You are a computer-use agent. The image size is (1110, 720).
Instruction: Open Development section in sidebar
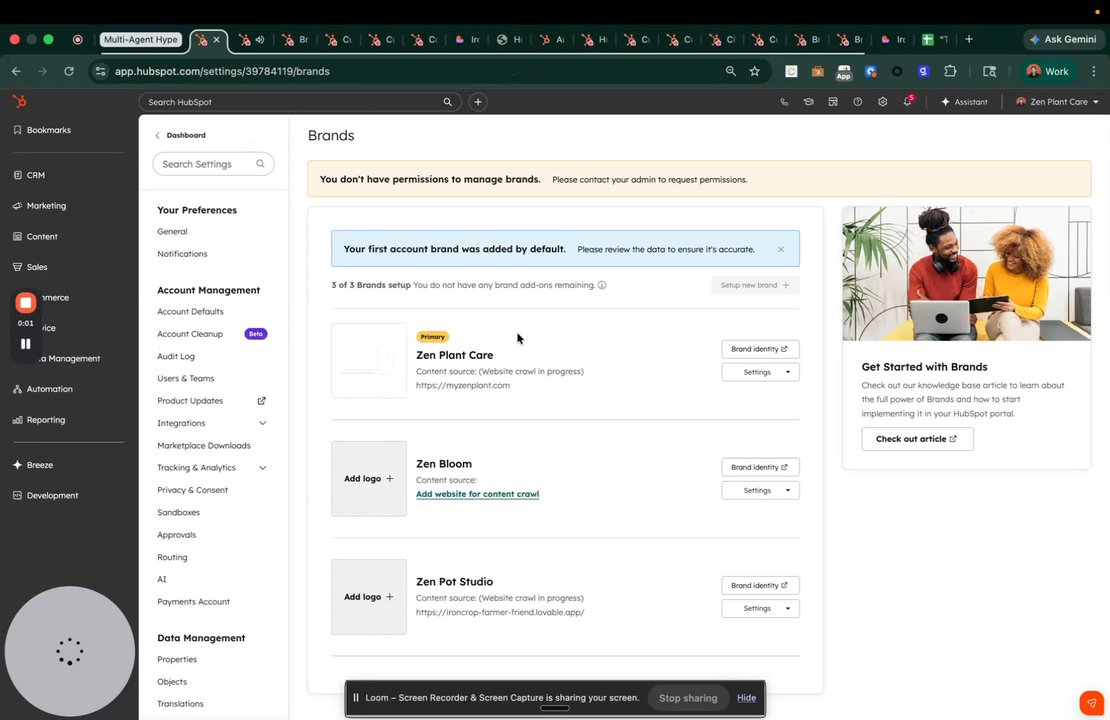coord(45,496)
